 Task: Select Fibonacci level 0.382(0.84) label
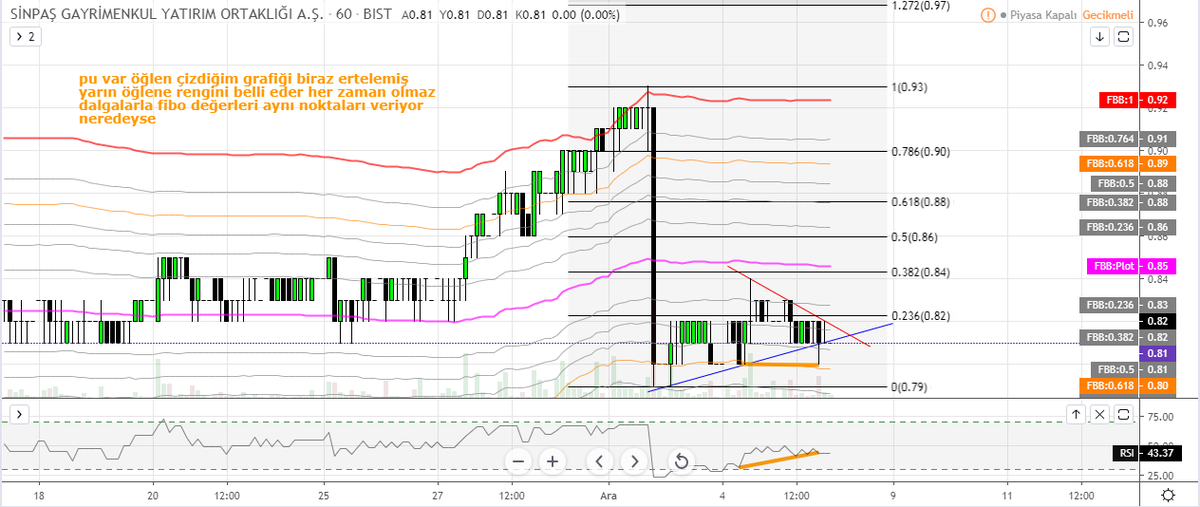pos(920,272)
